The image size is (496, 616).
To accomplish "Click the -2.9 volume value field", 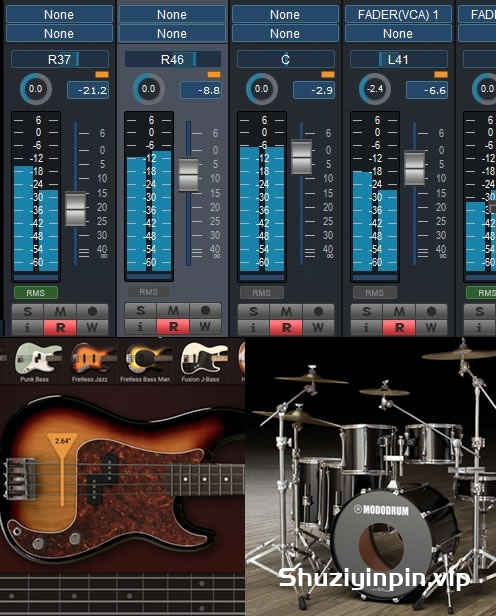I will pos(314,90).
